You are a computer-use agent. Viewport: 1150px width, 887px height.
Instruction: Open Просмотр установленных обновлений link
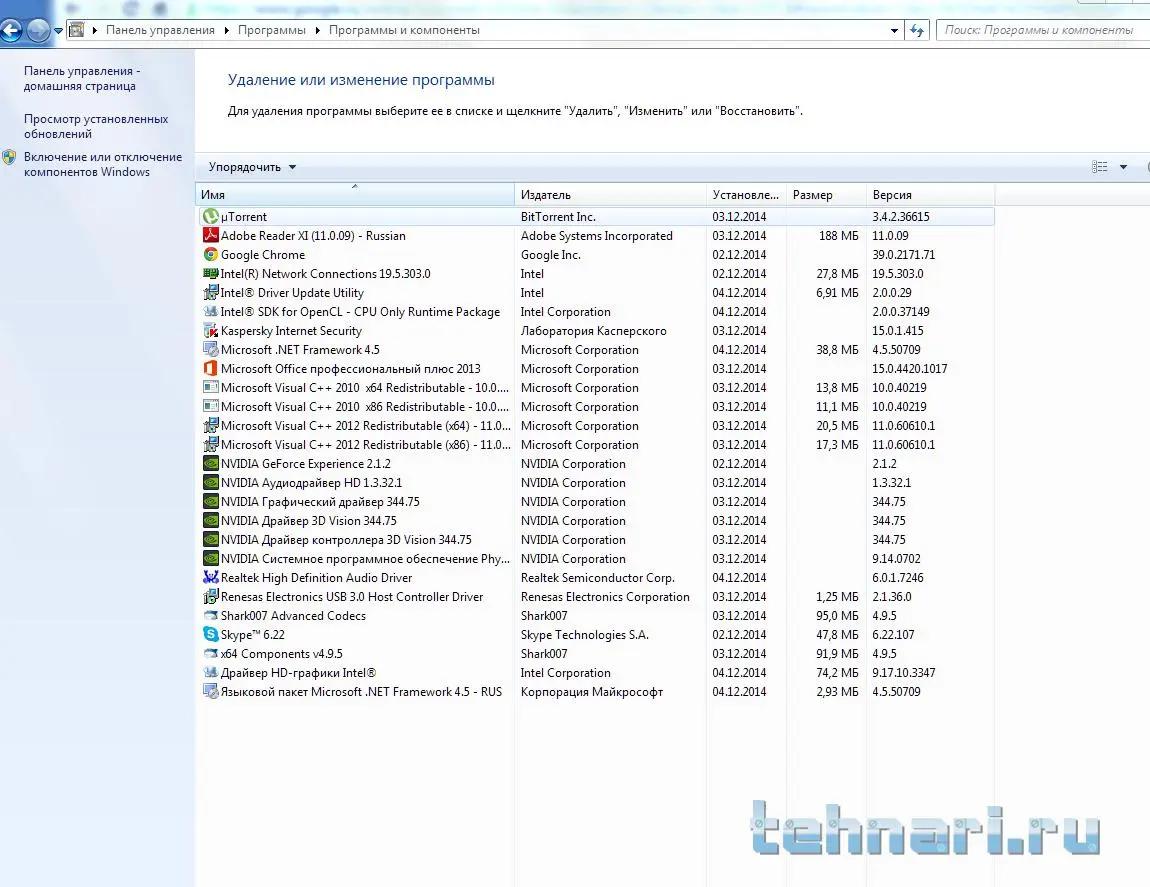pyautogui.click(x=96, y=126)
